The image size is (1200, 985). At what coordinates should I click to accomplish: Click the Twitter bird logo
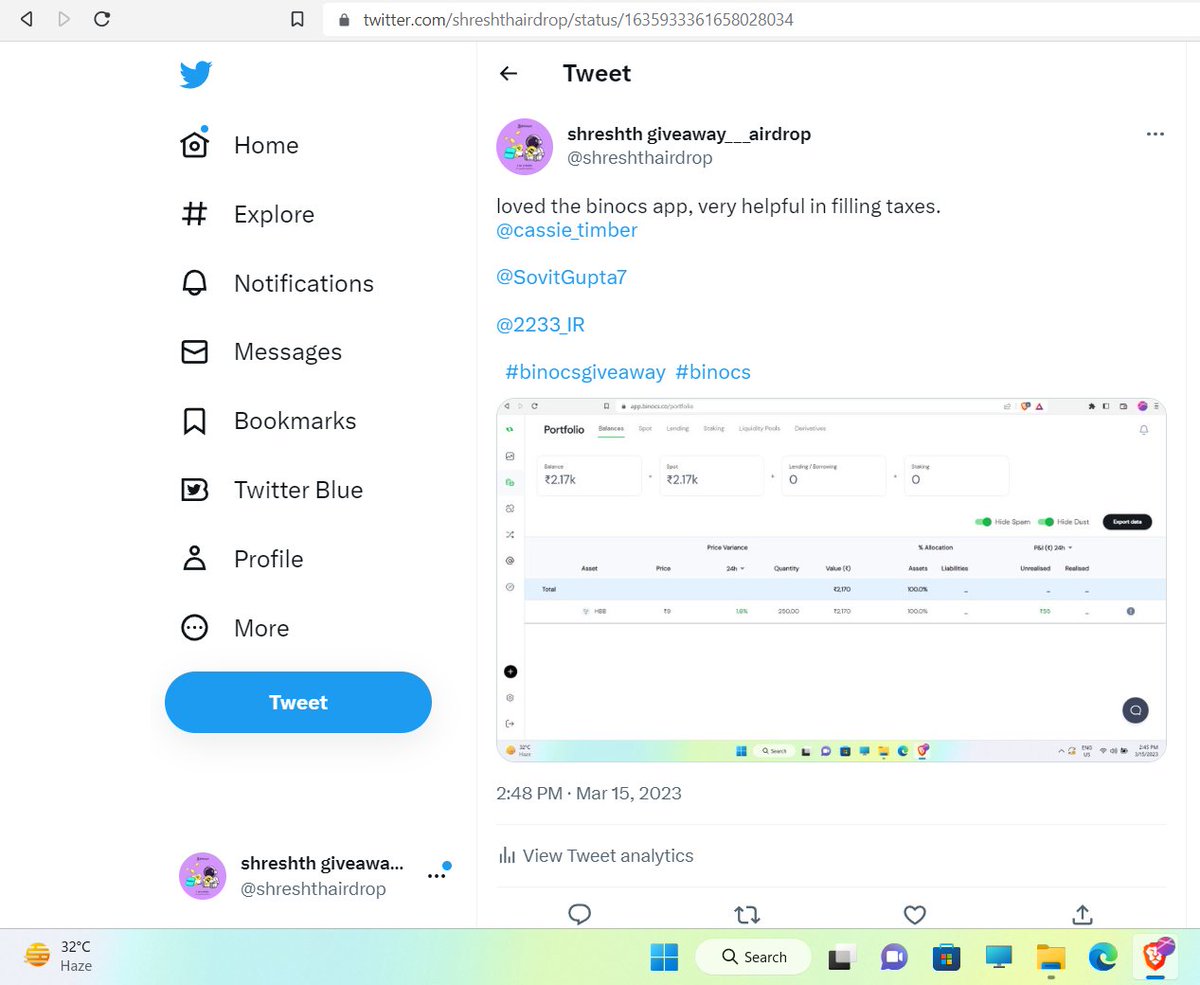(195, 75)
